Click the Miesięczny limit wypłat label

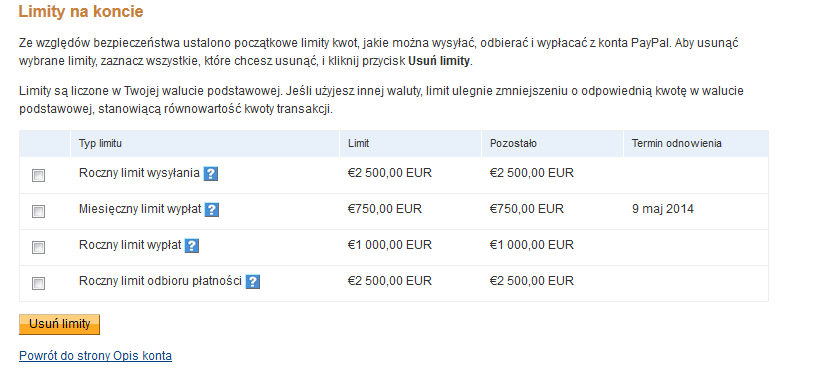point(140,209)
